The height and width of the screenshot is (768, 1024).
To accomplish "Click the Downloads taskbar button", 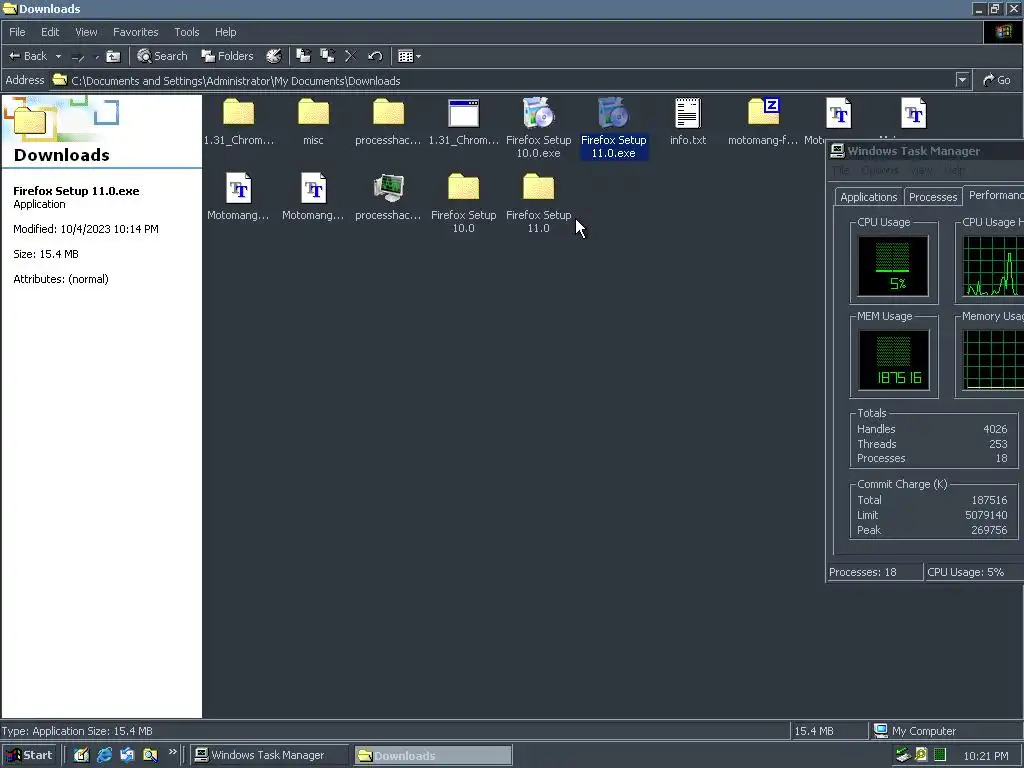I will click(434, 755).
